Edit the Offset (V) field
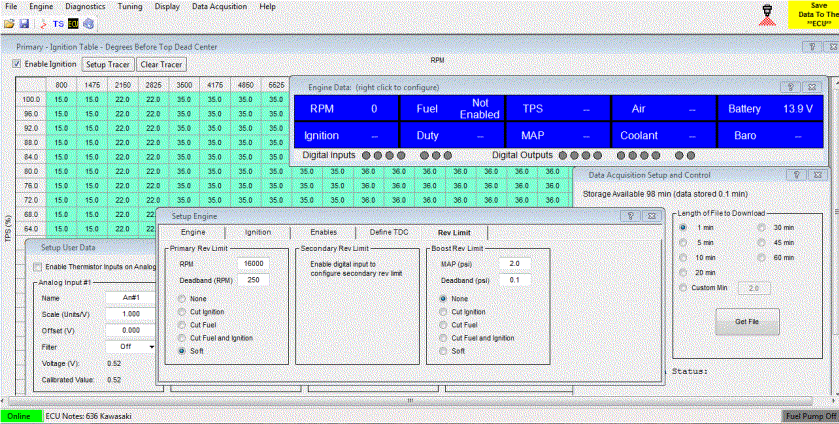839x424 pixels. point(131,330)
